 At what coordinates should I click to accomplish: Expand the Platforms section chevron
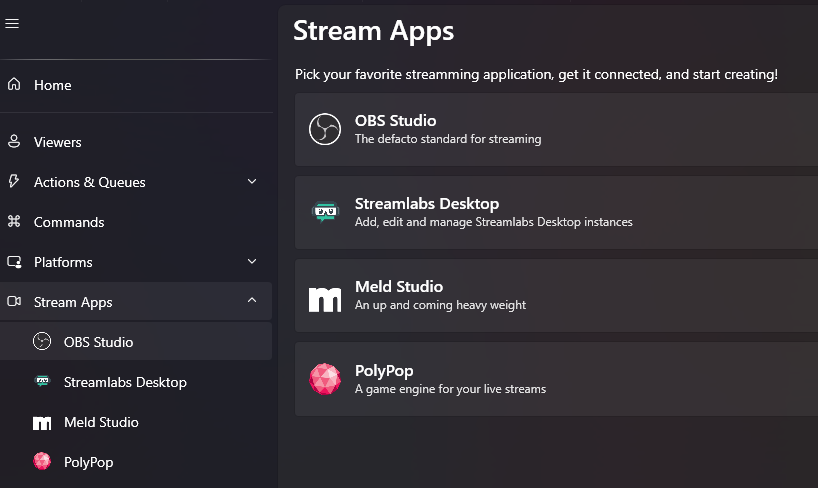point(252,261)
